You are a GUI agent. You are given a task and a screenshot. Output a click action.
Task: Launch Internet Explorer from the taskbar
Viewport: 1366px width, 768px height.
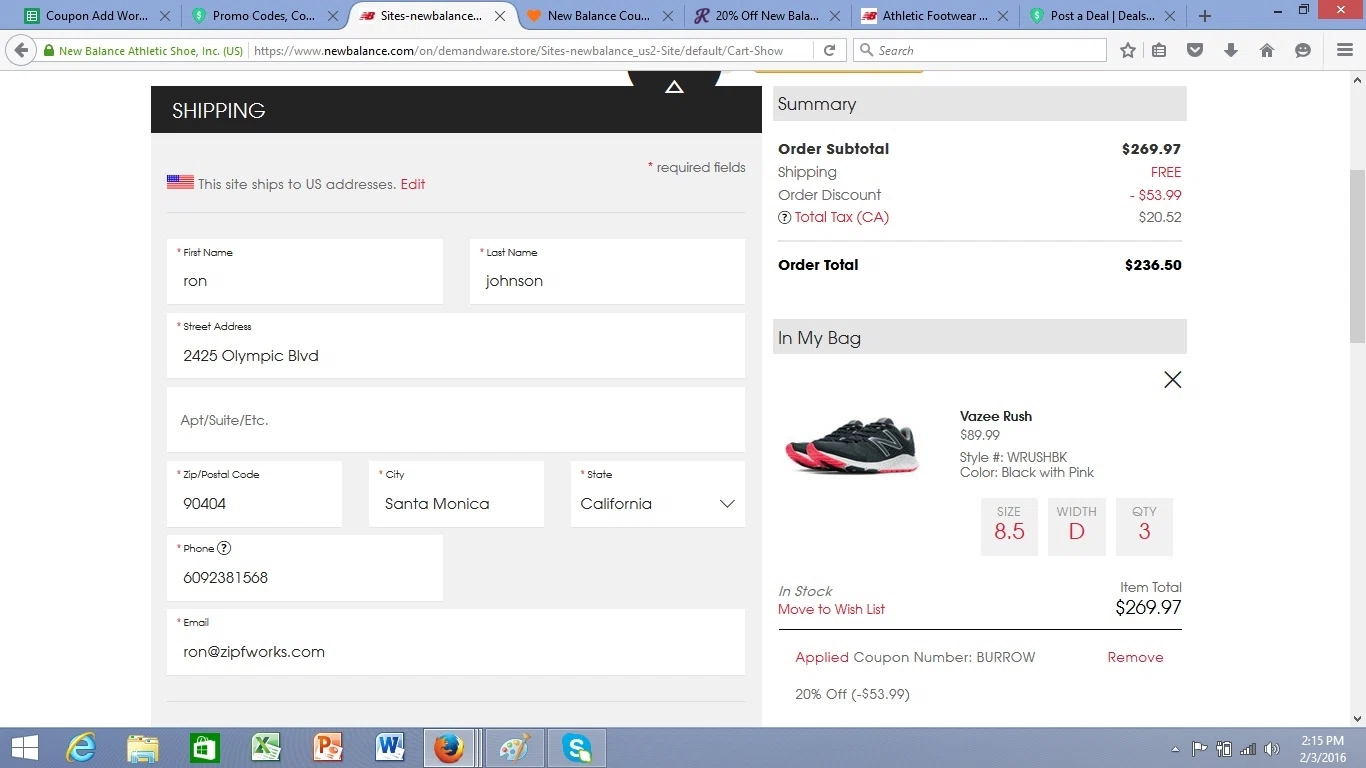81,748
